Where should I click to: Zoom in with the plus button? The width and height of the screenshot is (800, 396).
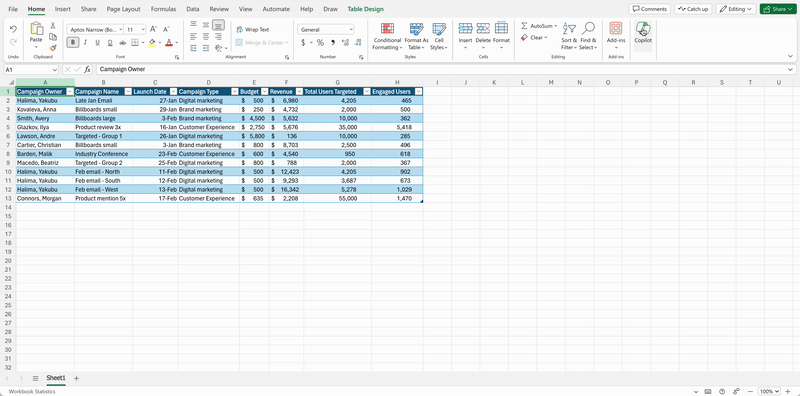(787, 391)
